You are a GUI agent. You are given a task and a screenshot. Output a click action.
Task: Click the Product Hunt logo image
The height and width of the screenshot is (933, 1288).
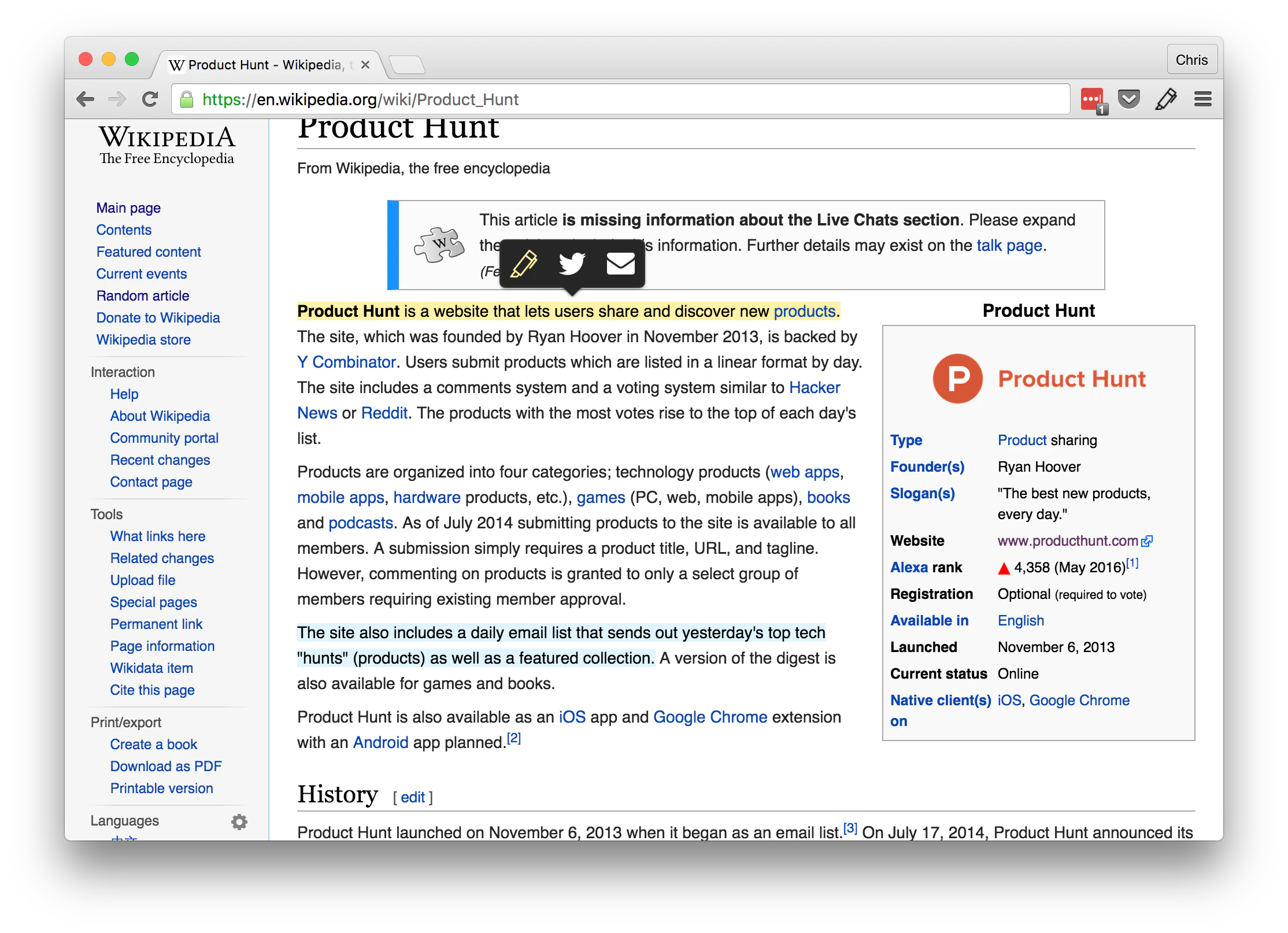tap(1039, 379)
